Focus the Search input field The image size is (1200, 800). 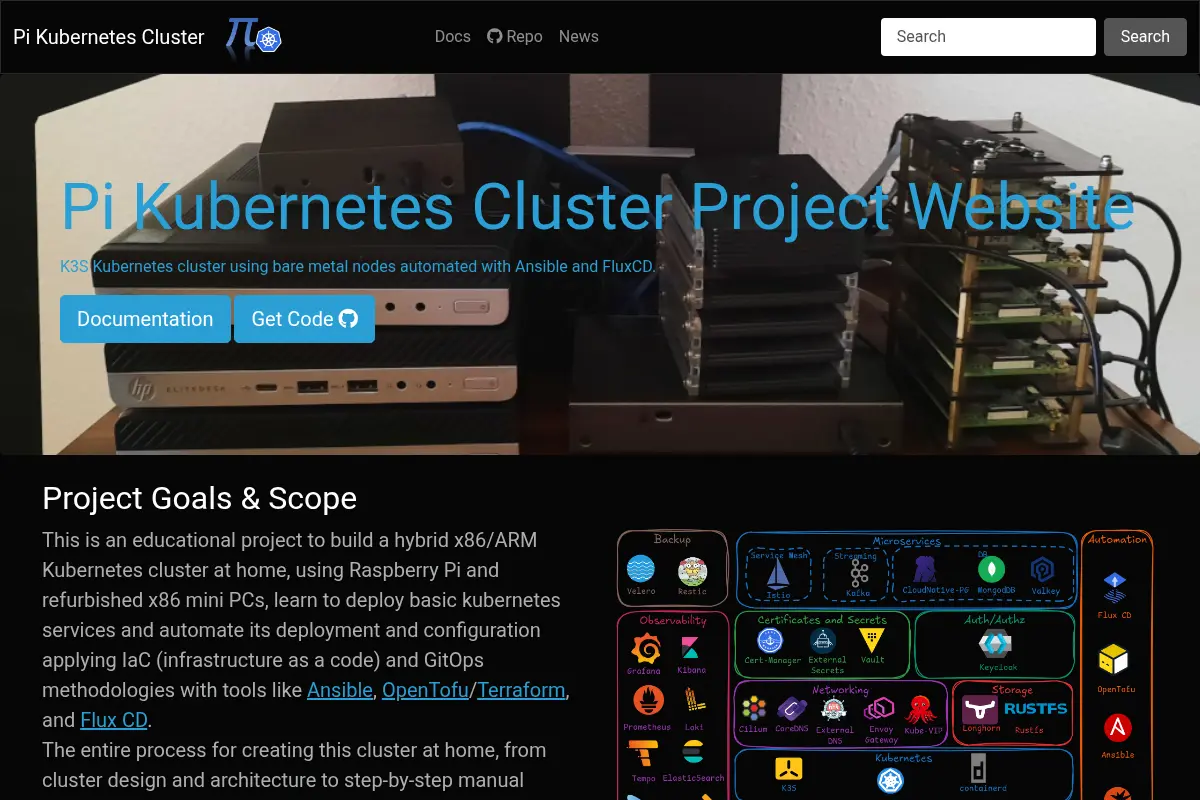click(988, 36)
